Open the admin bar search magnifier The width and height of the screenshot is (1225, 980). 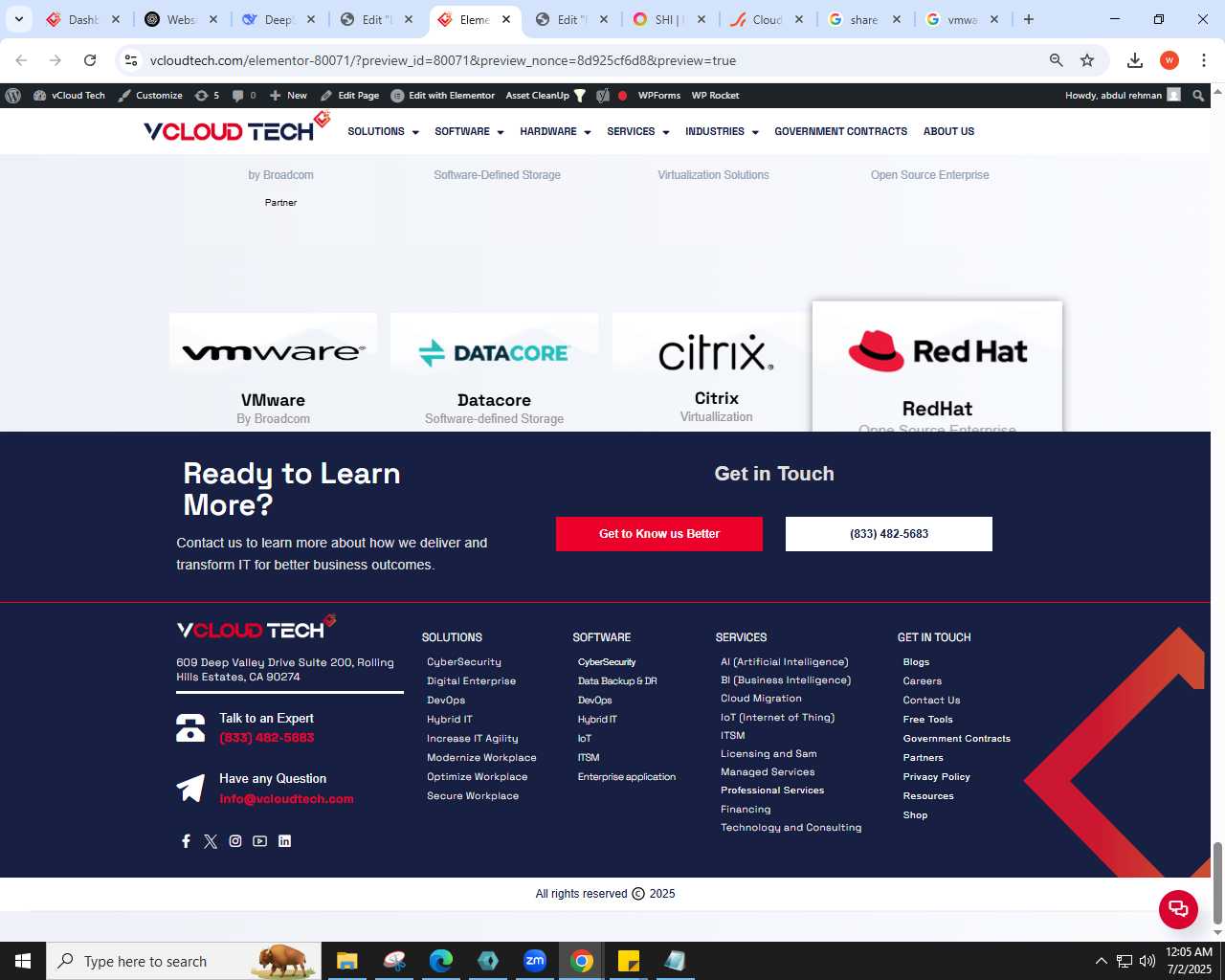tap(1198, 96)
